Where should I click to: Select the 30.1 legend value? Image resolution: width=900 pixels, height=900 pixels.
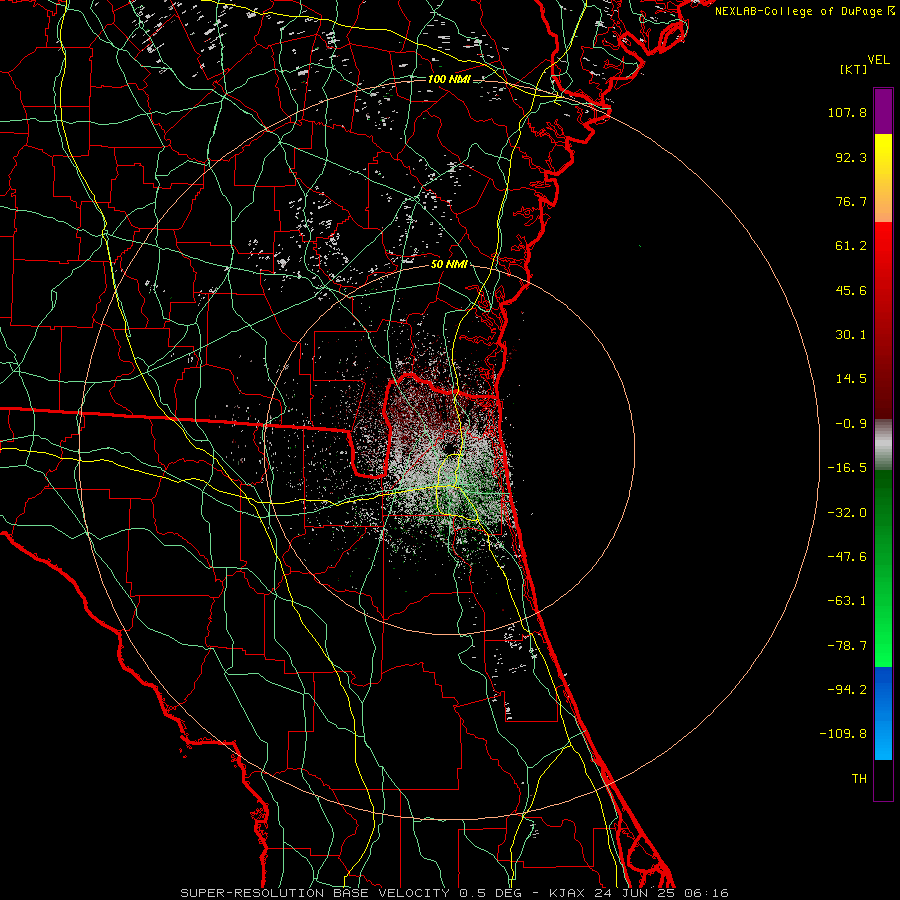click(x=851, y=335)
